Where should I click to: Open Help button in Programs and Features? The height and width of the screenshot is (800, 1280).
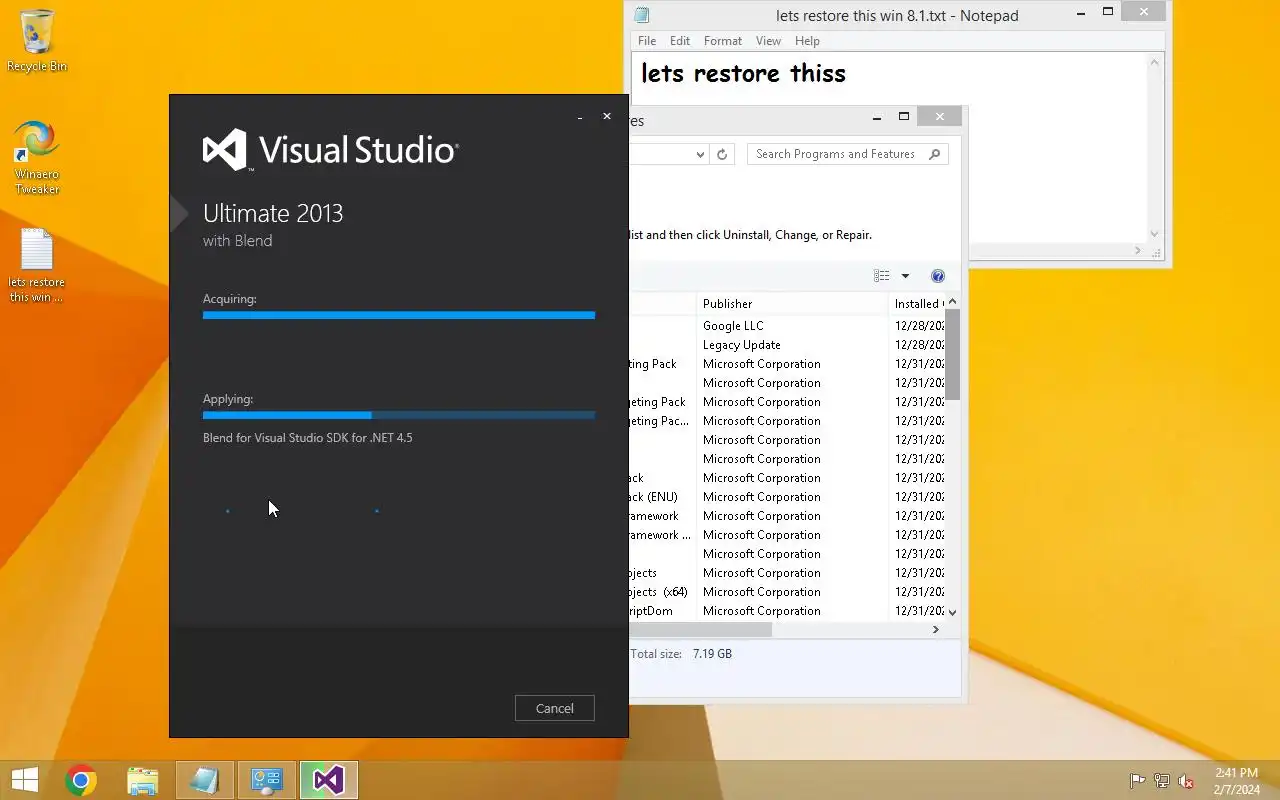pyautogui.click(x=938, y=276)
